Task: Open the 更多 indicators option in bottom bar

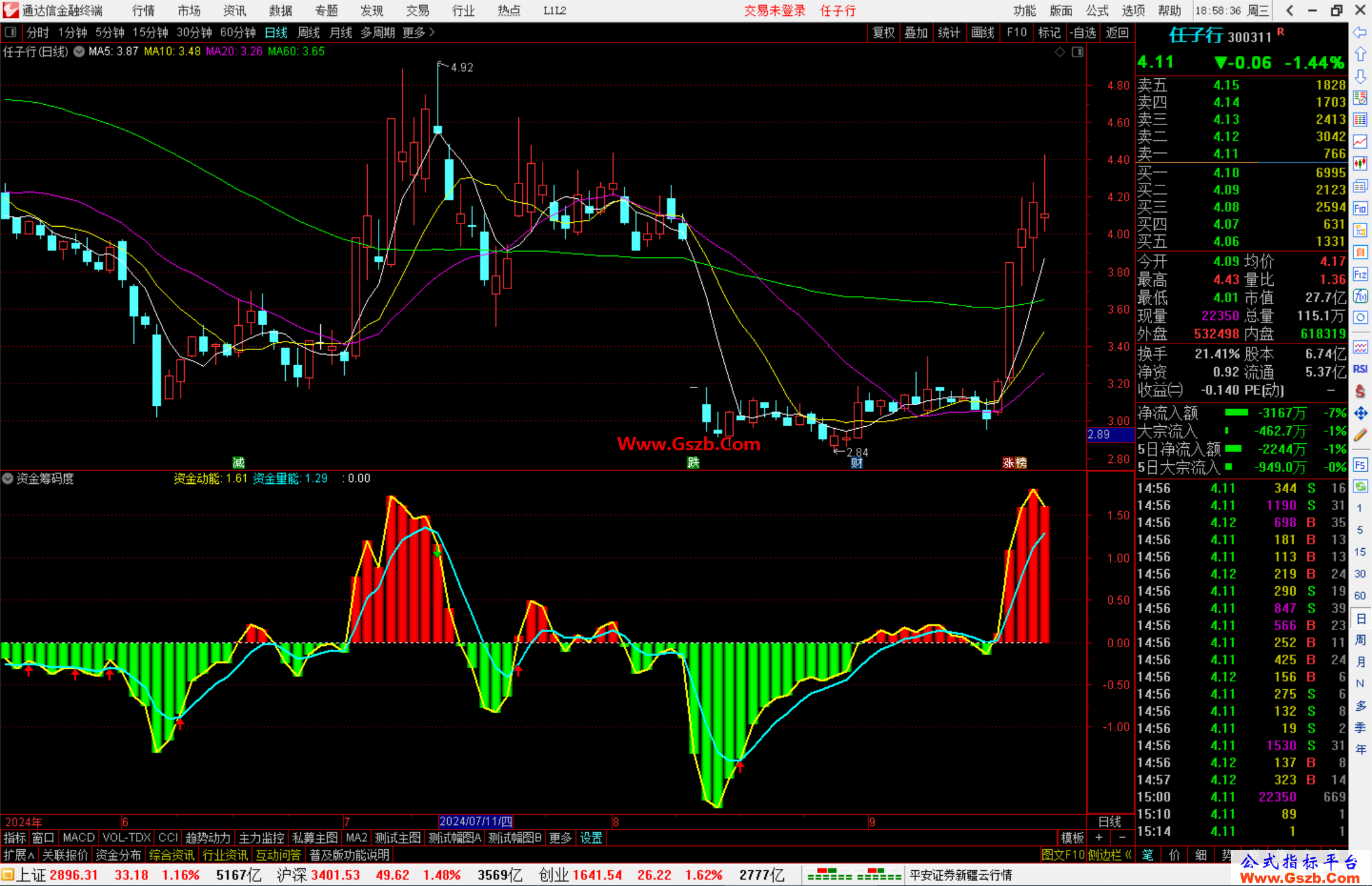Action: [560, 838]
